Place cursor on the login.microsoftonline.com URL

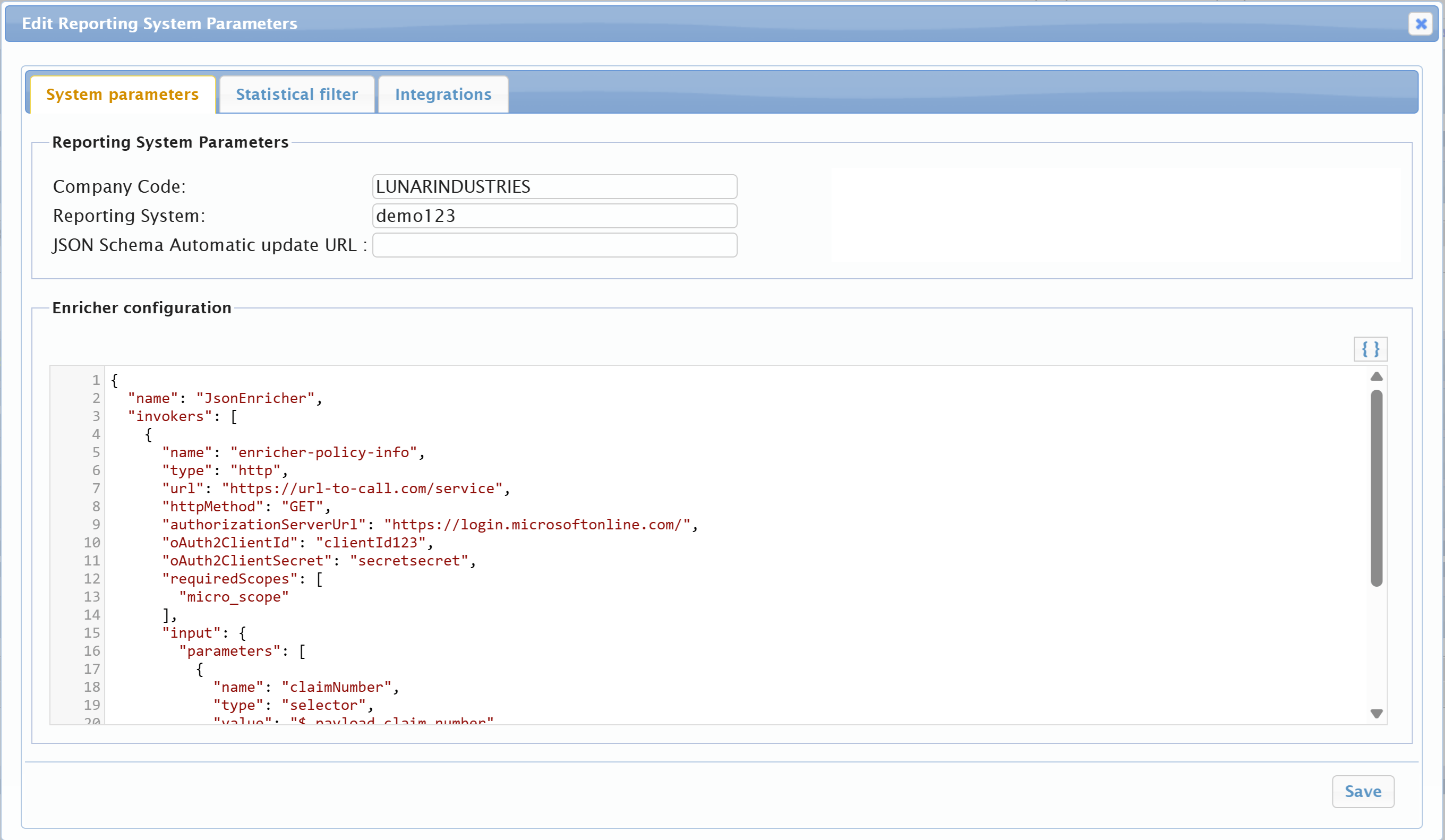pos(537,525)
